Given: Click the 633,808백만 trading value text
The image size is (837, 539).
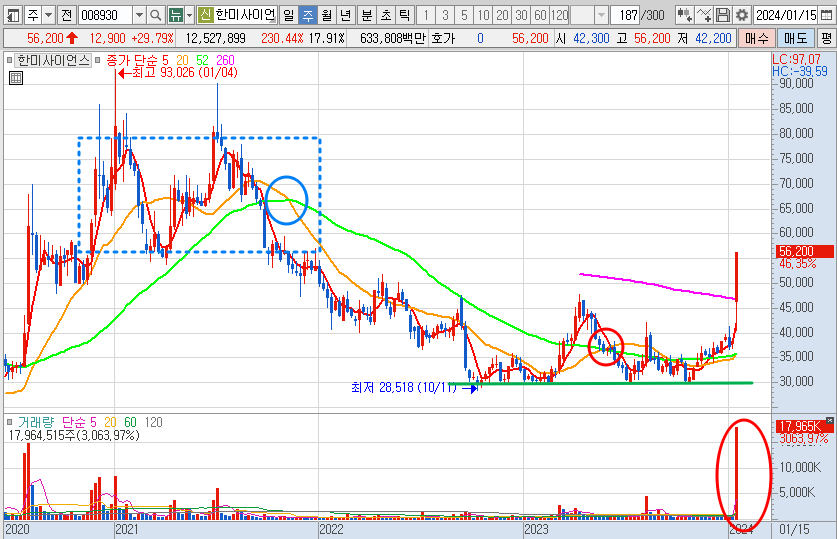Looking at the screenshot, I should (392, 38).
